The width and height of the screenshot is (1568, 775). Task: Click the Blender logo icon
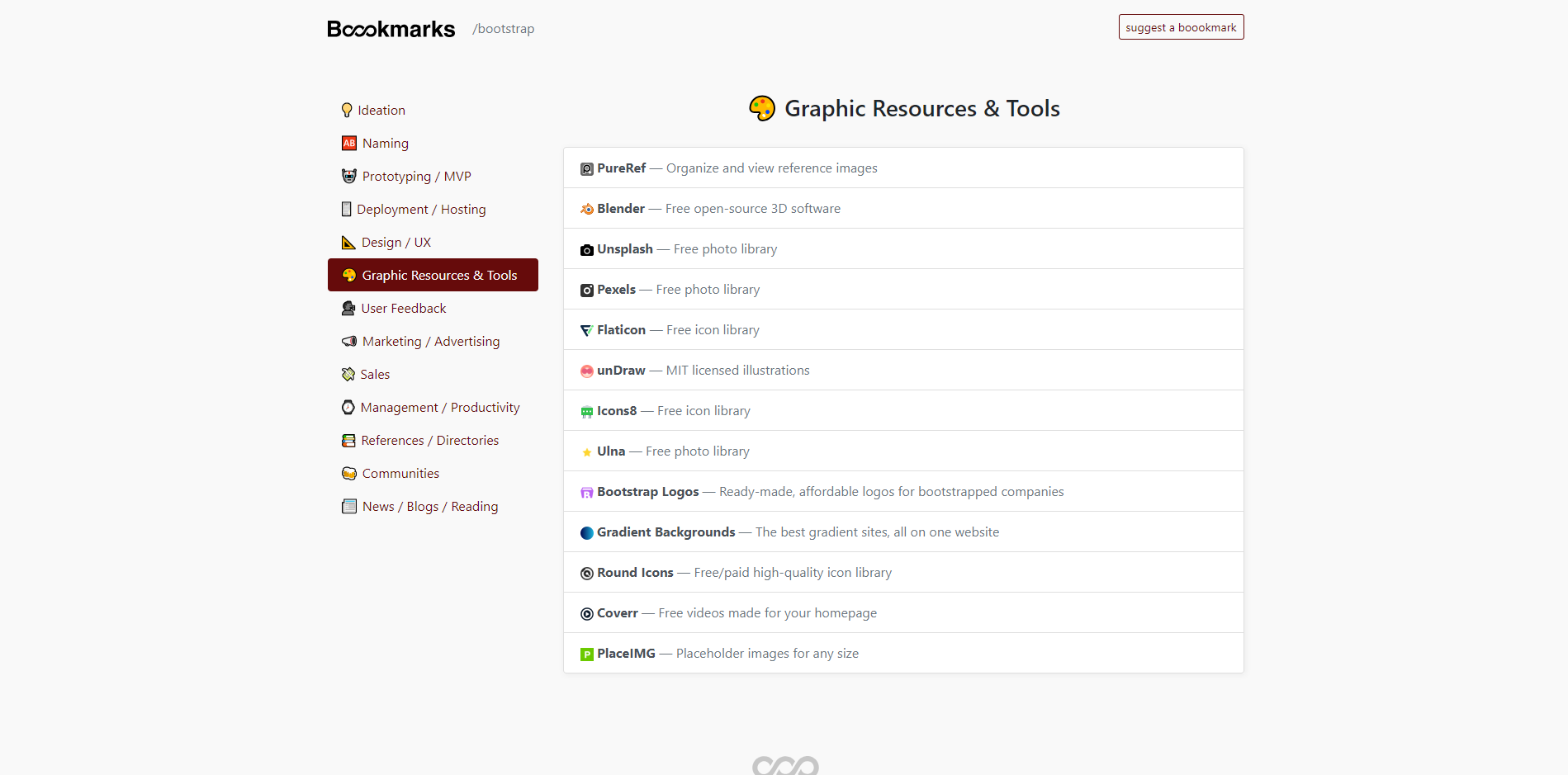pyautogui.click(x=587, y=210)
